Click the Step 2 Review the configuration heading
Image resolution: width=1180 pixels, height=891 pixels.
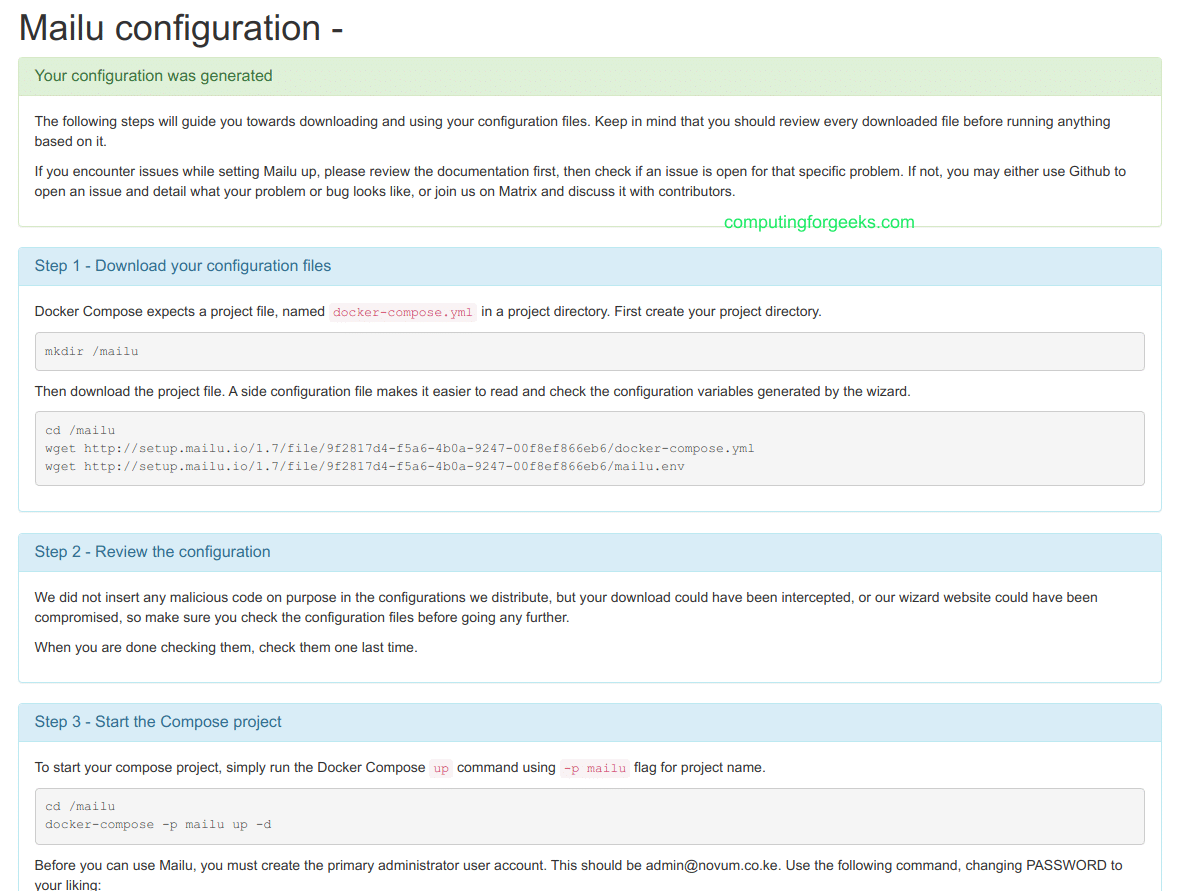[x=153, y=552]
